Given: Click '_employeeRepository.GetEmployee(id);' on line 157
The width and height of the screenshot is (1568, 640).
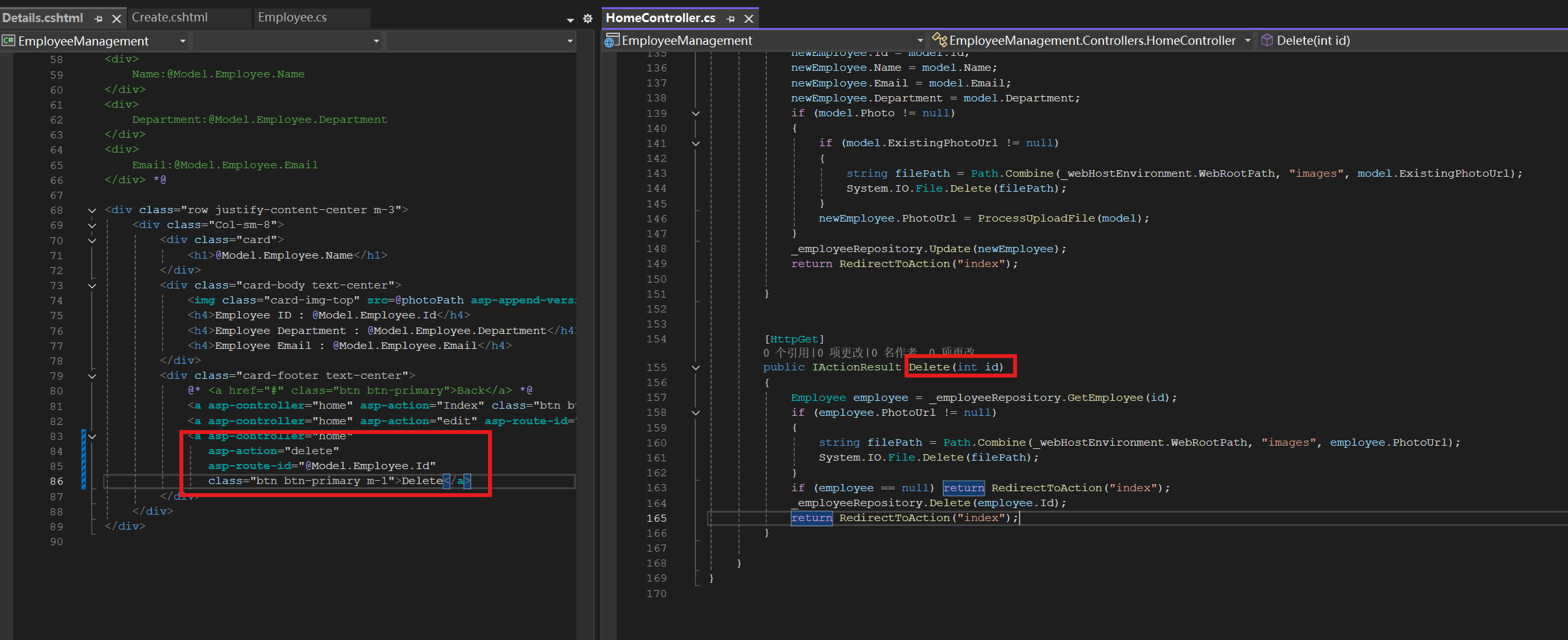Looking at the screenshot, I should tap(1053, 398).
